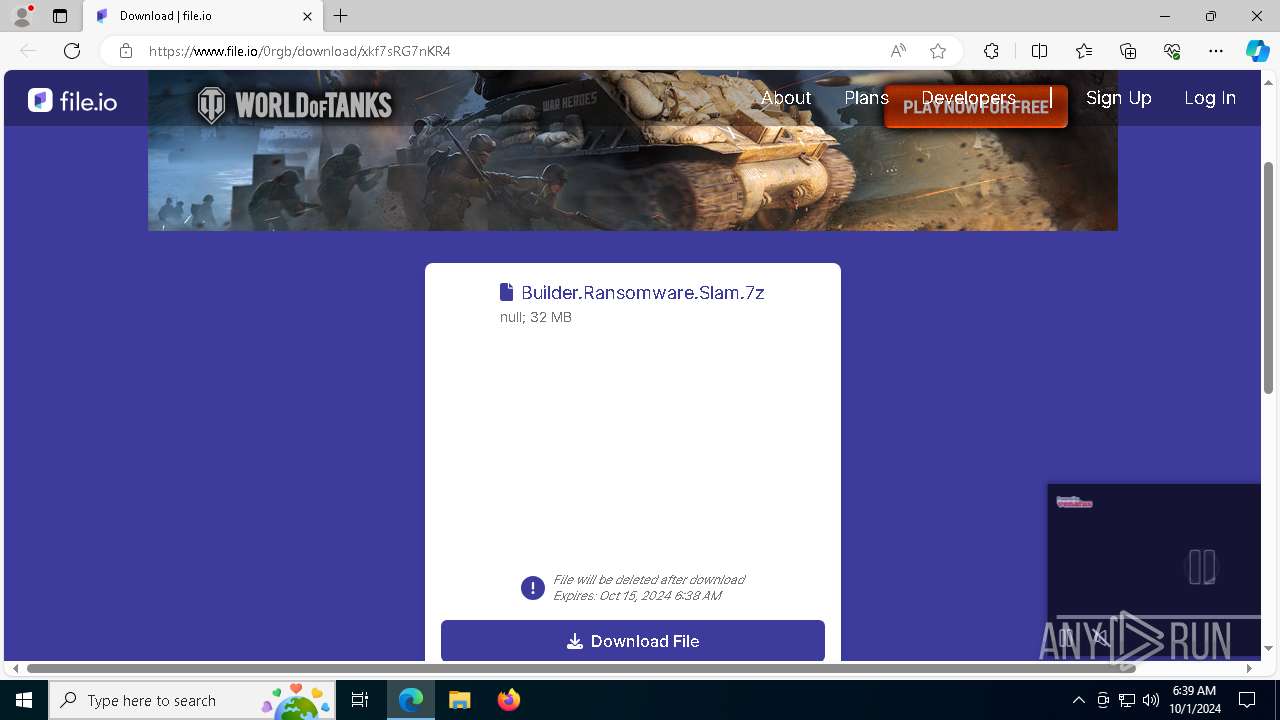Open the taskbar clock and date
The image size is (1280, 720).
click(1196, 700)
